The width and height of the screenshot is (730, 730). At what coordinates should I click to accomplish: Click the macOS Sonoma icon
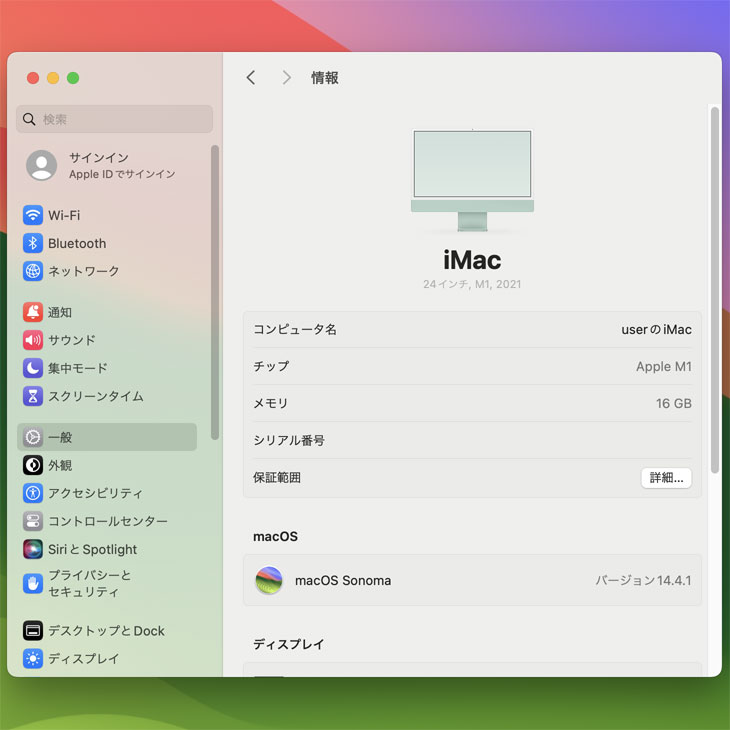tap(269, 580)
